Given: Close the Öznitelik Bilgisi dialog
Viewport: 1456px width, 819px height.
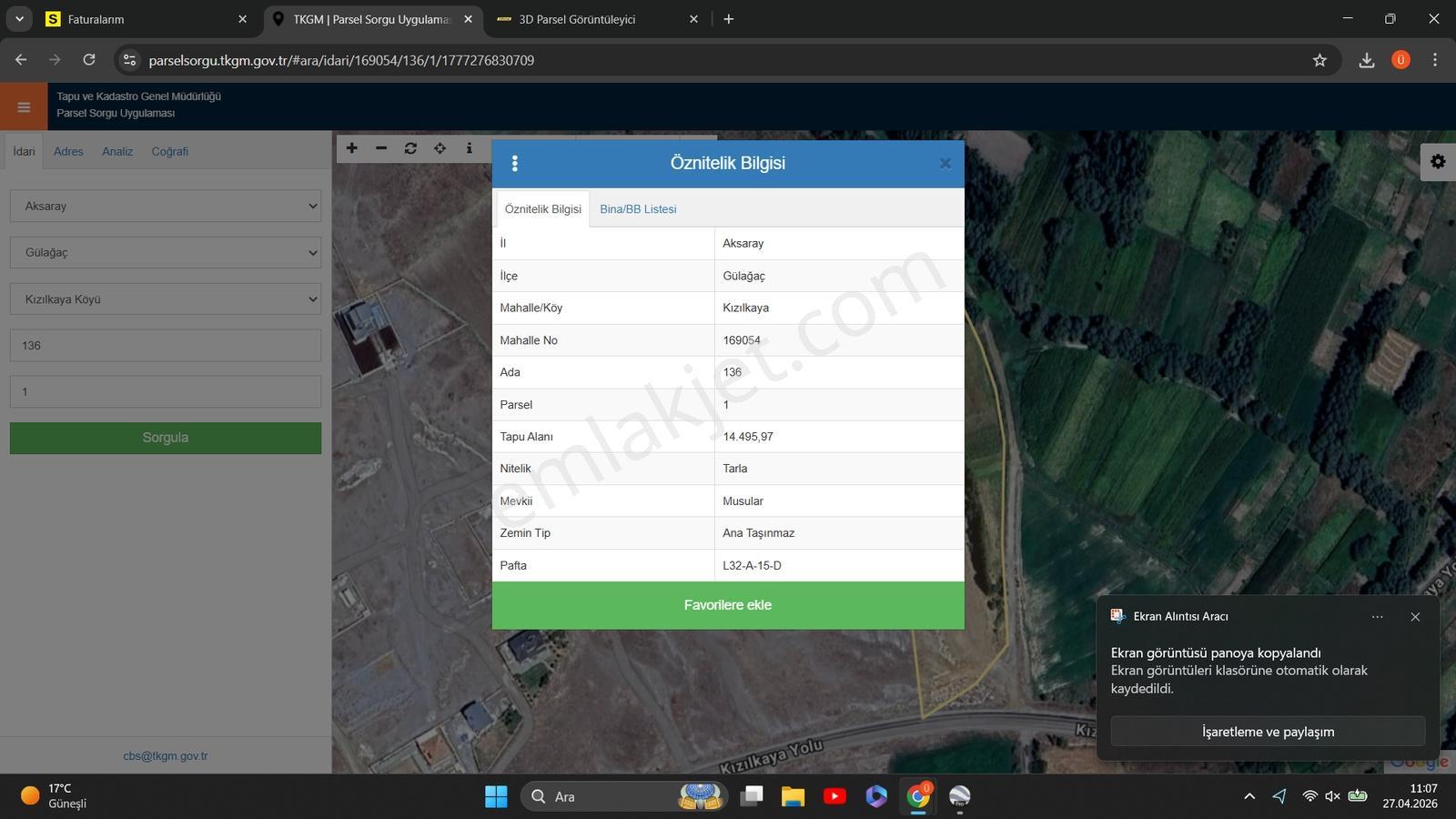Looking at the screenshot, I should tap(945, 164).
